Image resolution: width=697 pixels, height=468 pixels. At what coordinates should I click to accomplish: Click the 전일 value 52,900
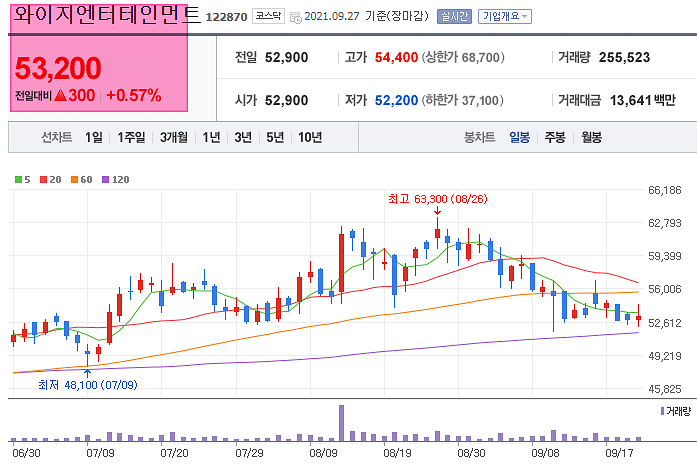pyautogui.click(x=286, y=57)
